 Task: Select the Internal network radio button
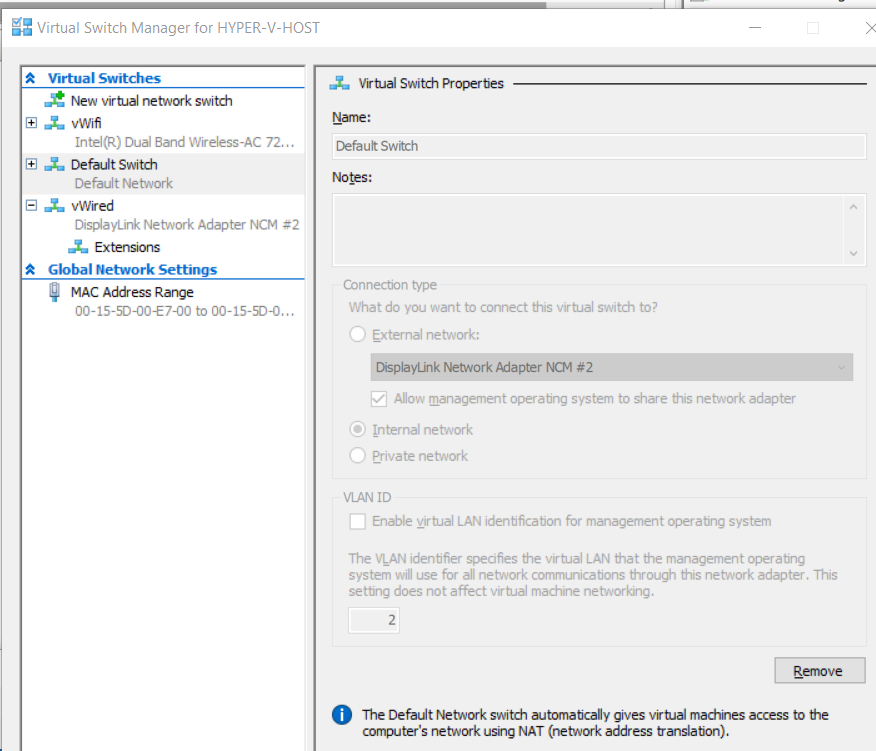click(358, 429)
